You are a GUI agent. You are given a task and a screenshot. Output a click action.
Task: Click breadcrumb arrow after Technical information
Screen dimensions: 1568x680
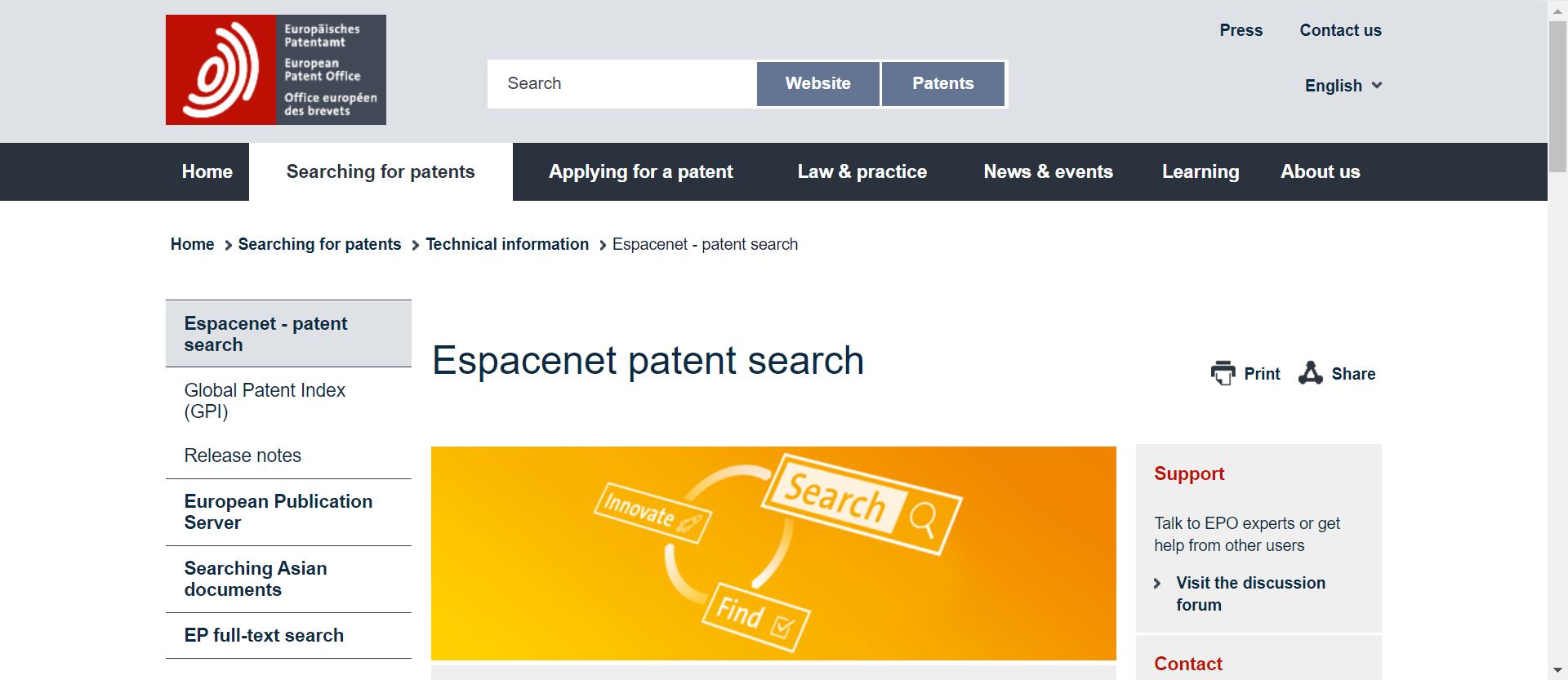pyautogui.click(x=603, y=245)
